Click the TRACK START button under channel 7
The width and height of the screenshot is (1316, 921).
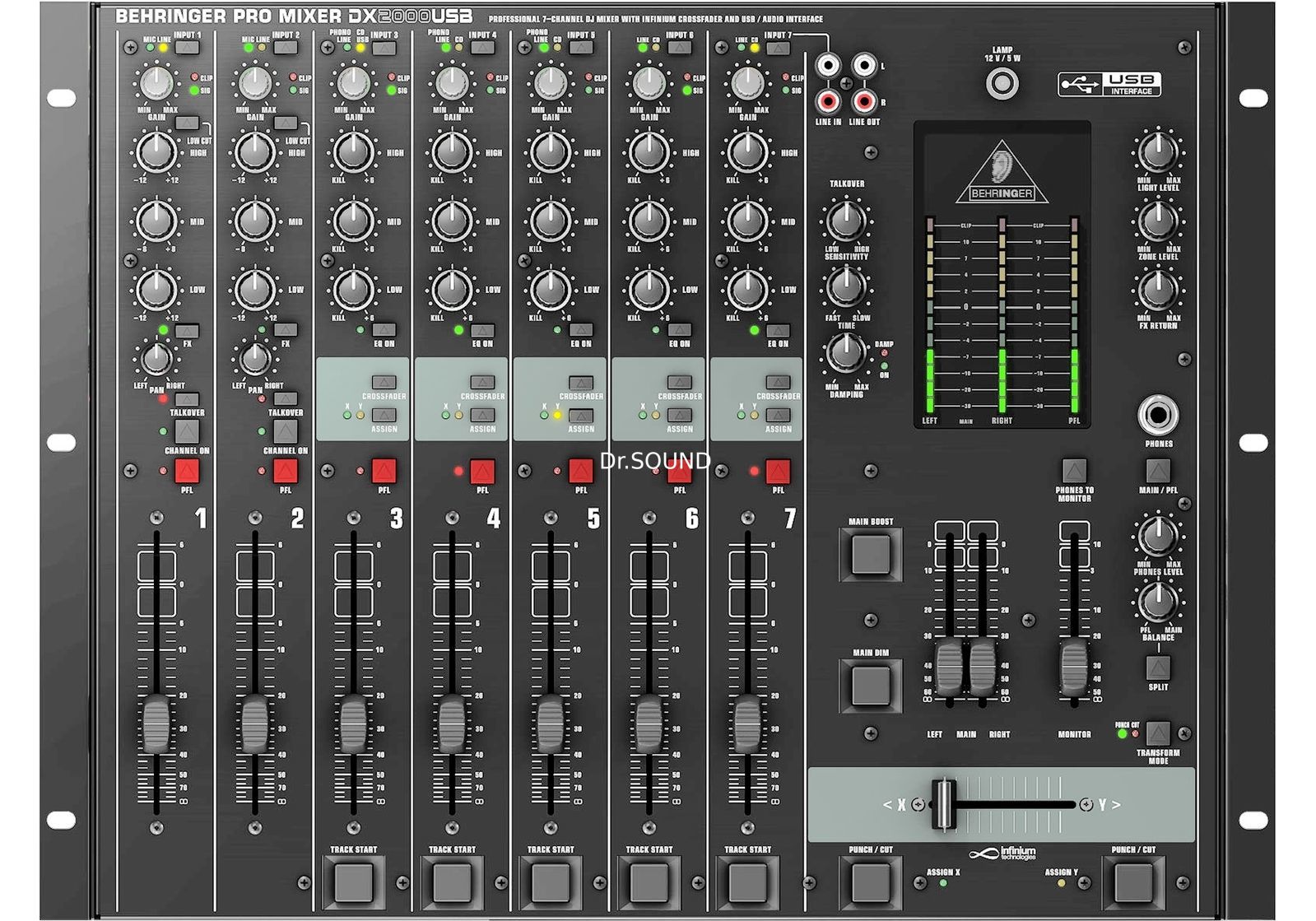[747, 882]
